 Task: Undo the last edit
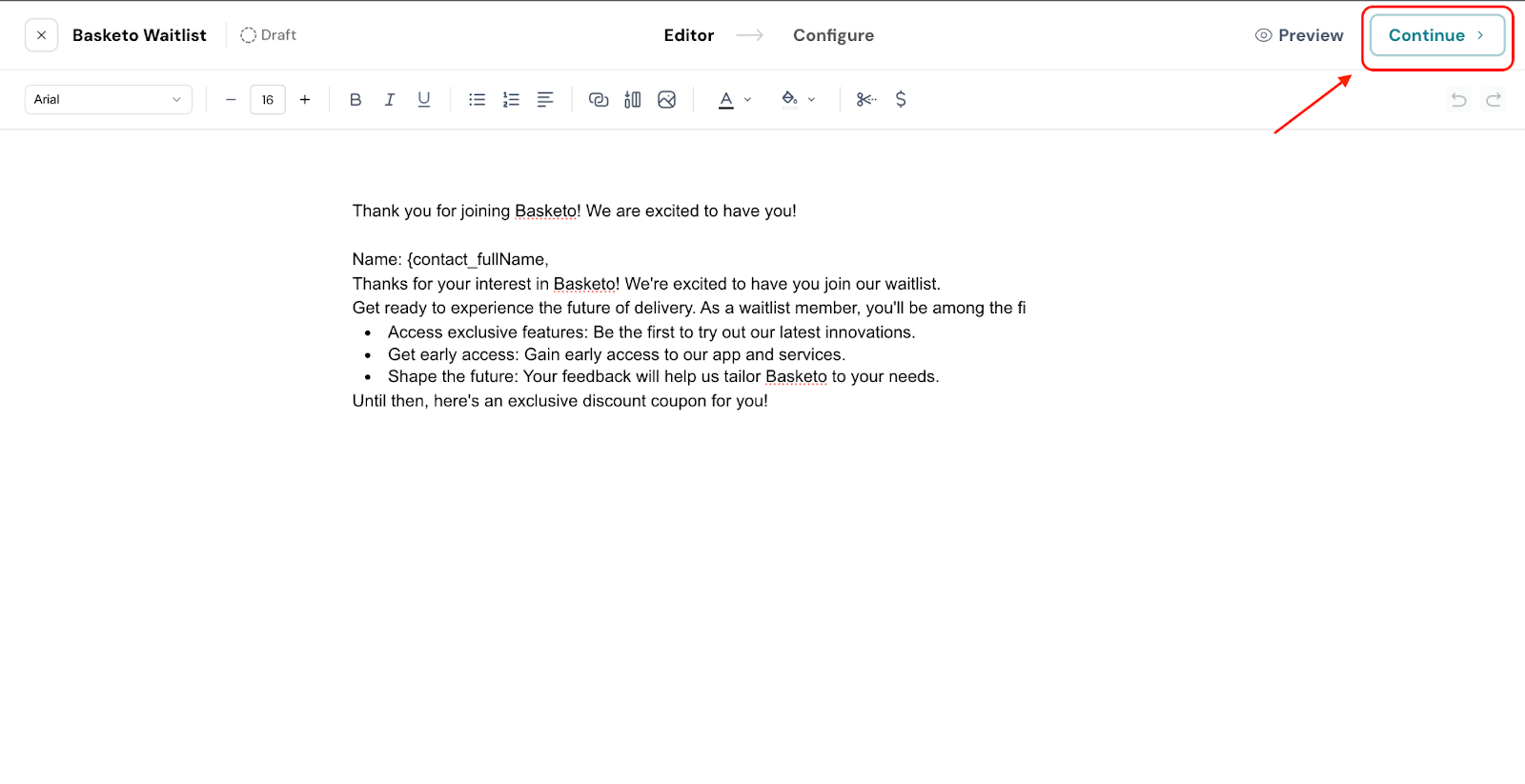tap(1458, 99)
